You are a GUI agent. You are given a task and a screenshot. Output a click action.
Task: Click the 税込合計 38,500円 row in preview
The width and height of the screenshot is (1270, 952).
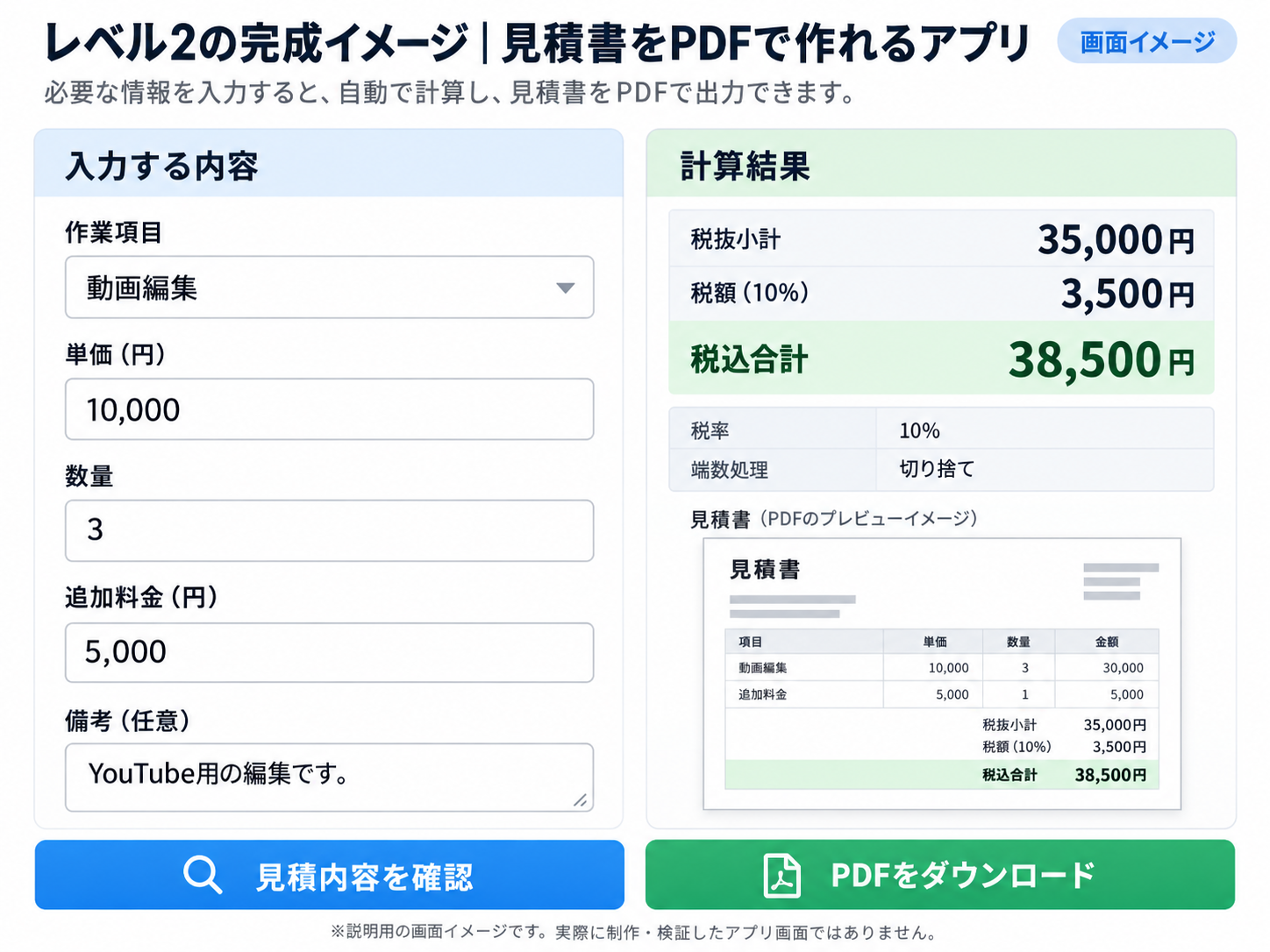(x=942, y=775)
